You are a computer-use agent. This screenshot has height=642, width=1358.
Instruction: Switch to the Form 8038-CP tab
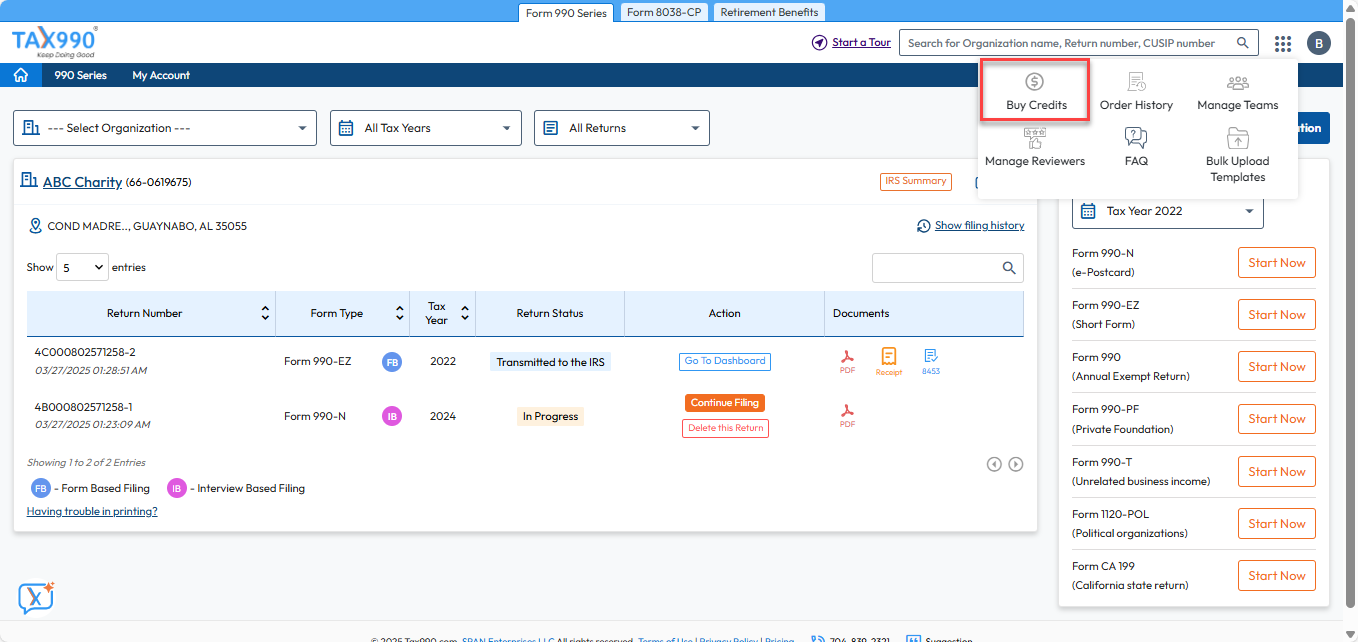pyautogui.click(x=664, y=12)
